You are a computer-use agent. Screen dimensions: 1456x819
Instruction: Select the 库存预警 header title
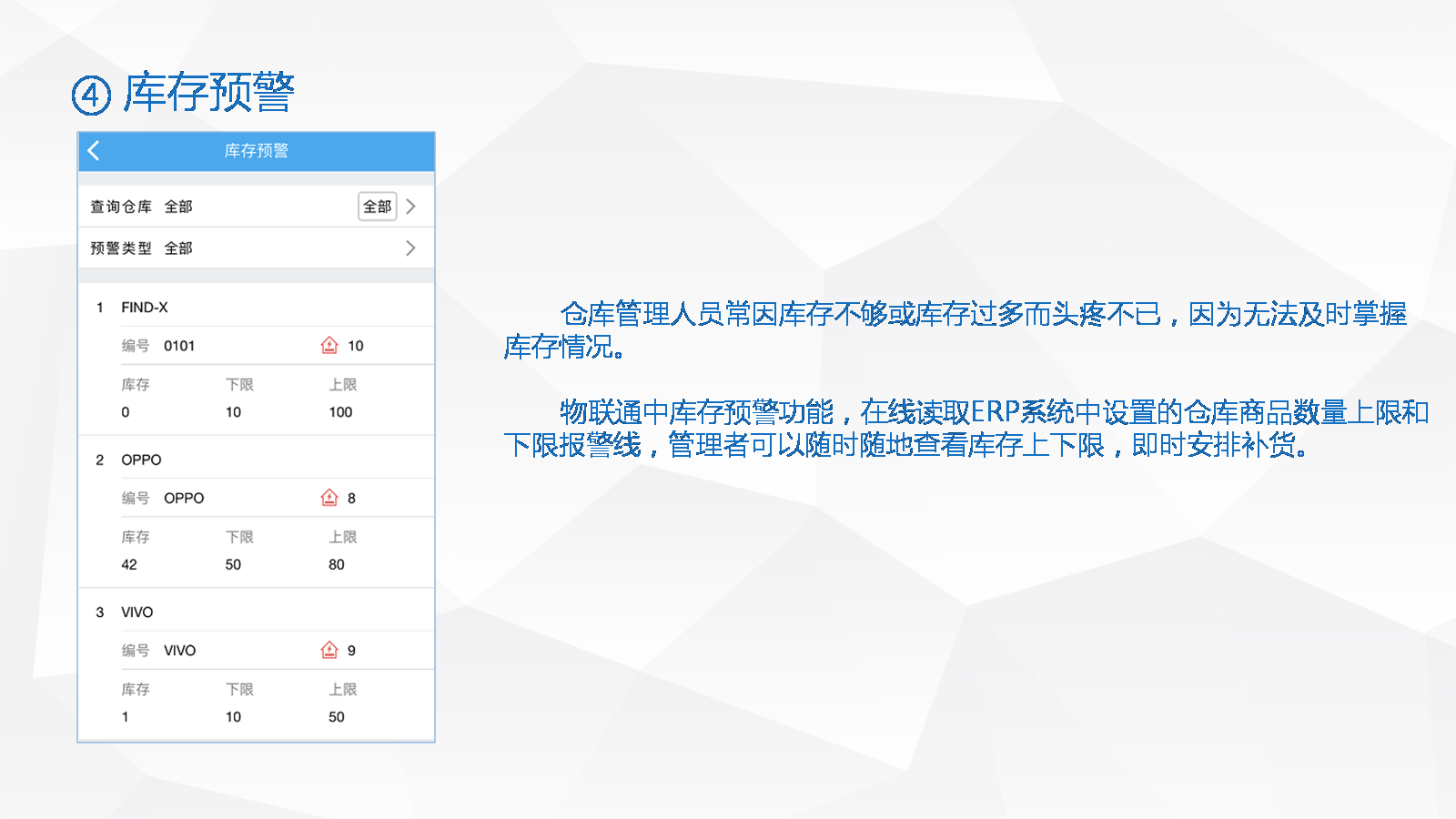click(x=256, y=151)
